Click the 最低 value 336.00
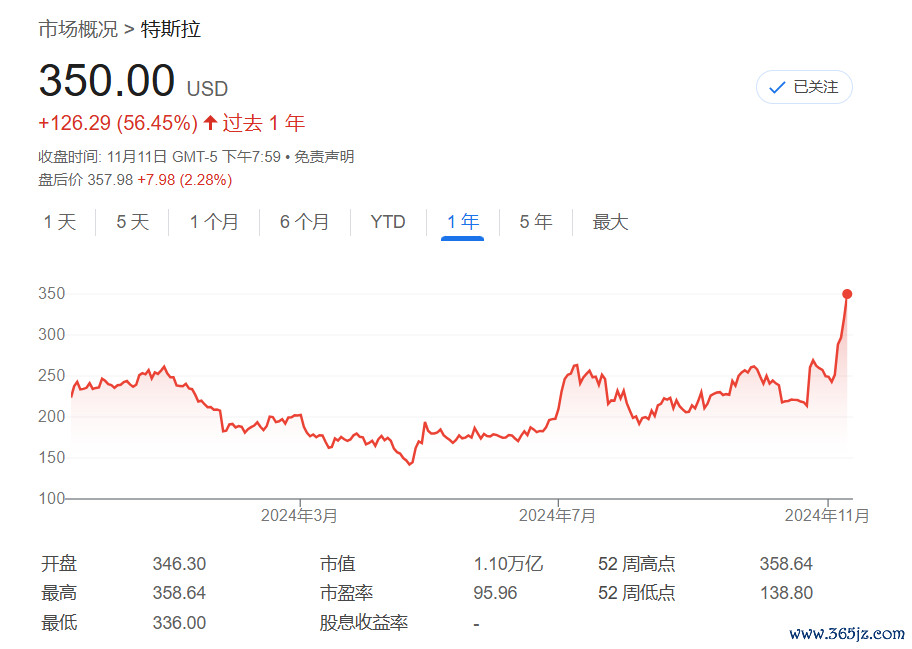 click(179, 623)
